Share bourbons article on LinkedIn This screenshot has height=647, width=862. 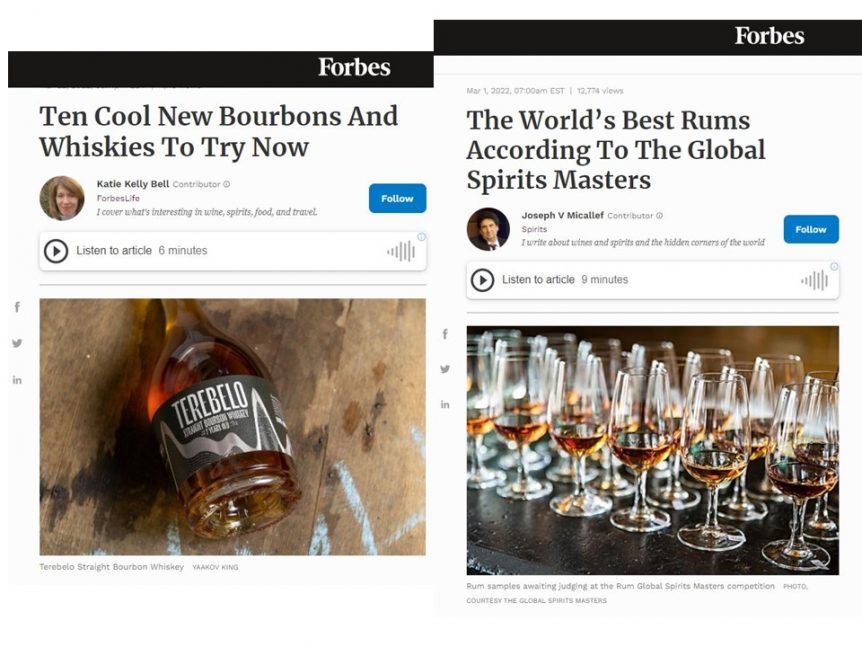[17, 380]
